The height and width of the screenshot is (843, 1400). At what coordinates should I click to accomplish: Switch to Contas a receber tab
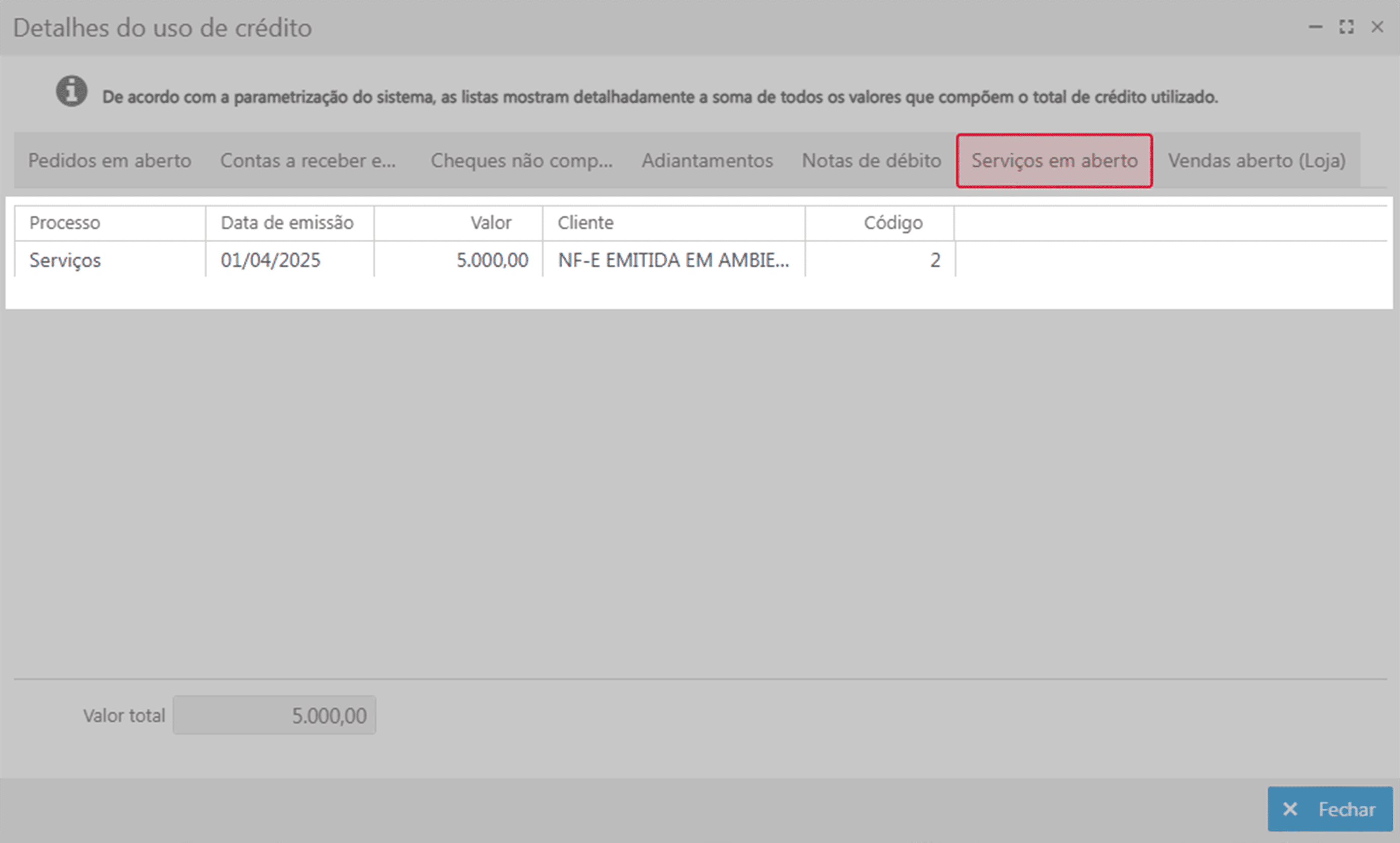pyautogui.click(x=308, y=161)
